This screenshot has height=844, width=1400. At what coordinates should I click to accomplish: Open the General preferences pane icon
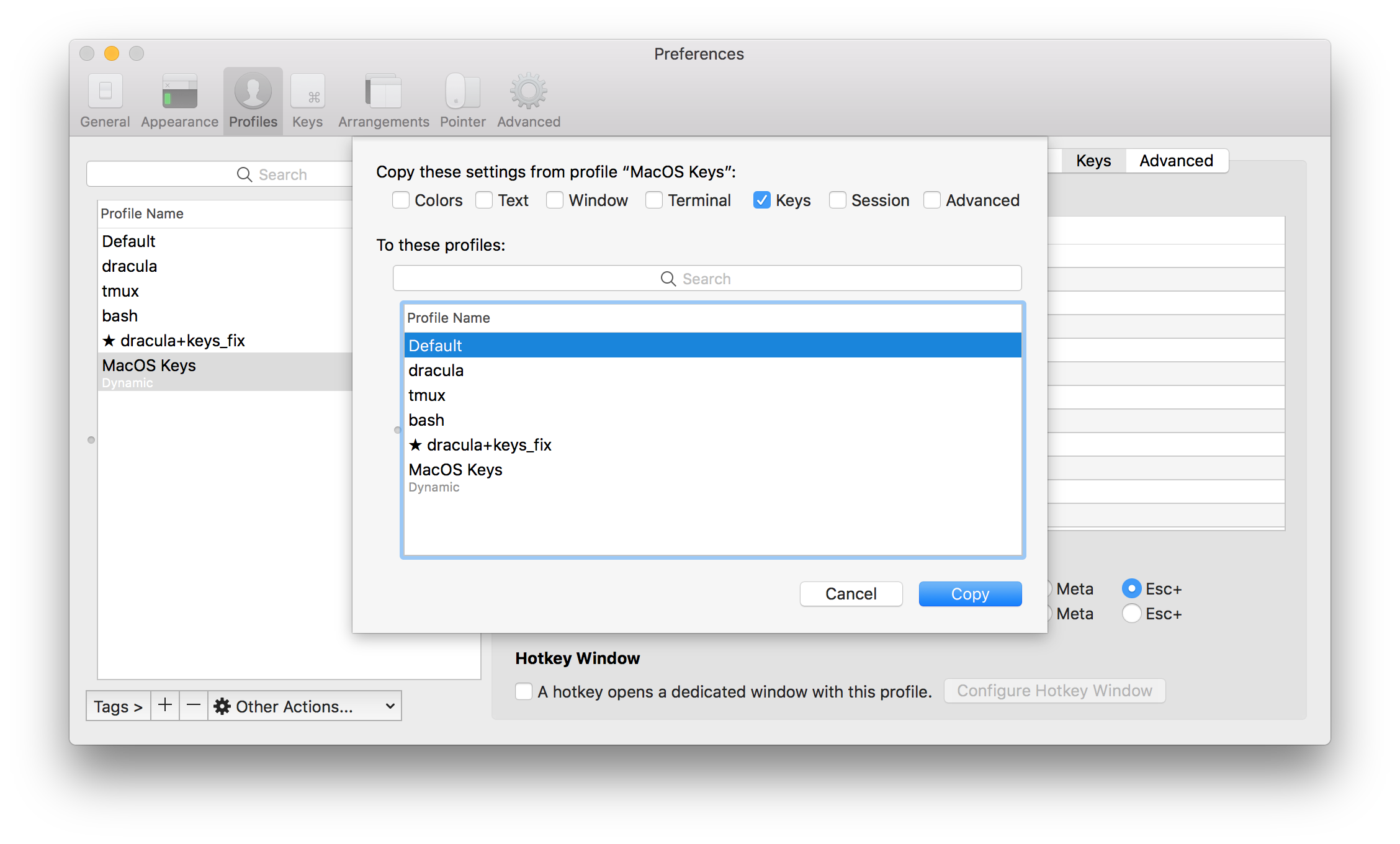tap(105, 92)
